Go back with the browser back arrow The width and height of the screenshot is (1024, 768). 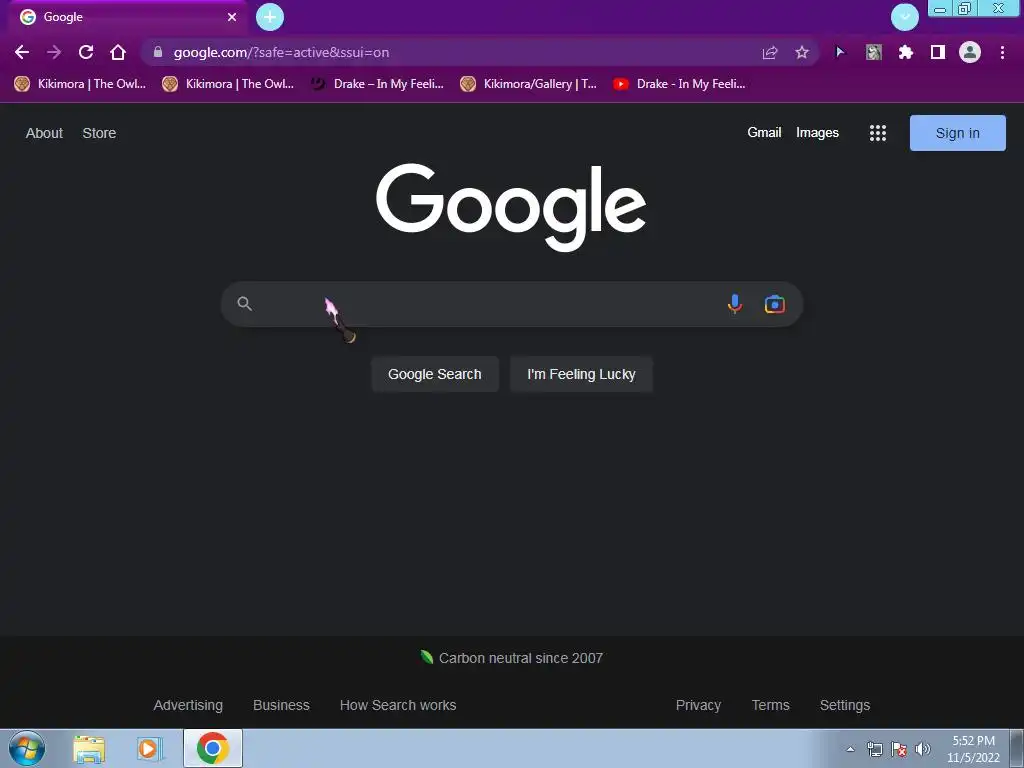click(22, 52)
